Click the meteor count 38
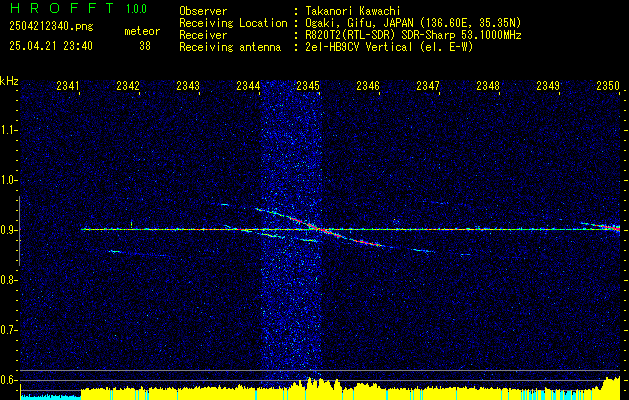Screen dimensions: 629x400 click(145, 46)
